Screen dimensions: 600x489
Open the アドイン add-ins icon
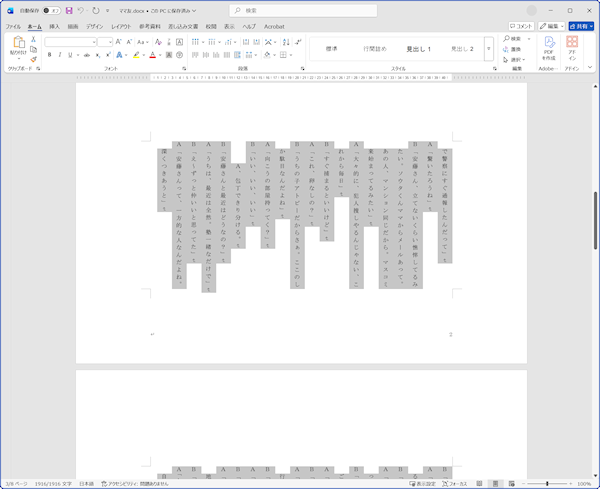coord(572,47)
